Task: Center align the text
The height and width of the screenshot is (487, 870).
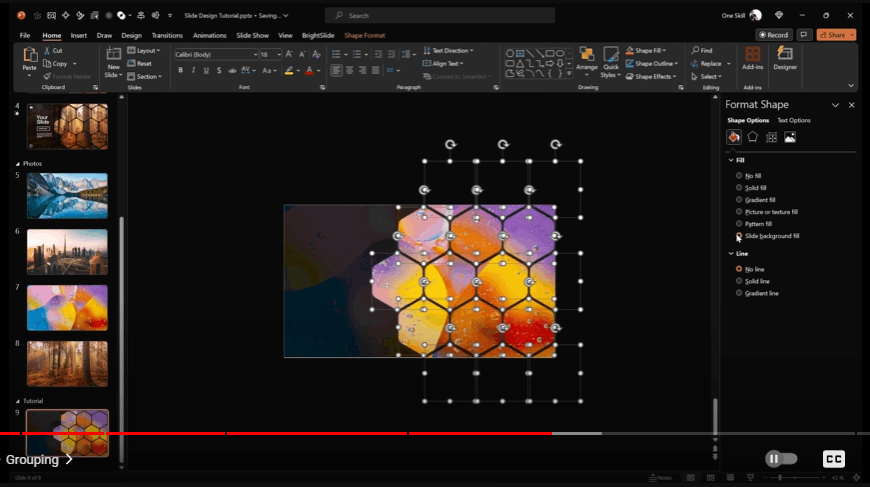Action: pyautogui.click(x=350, y=70)
